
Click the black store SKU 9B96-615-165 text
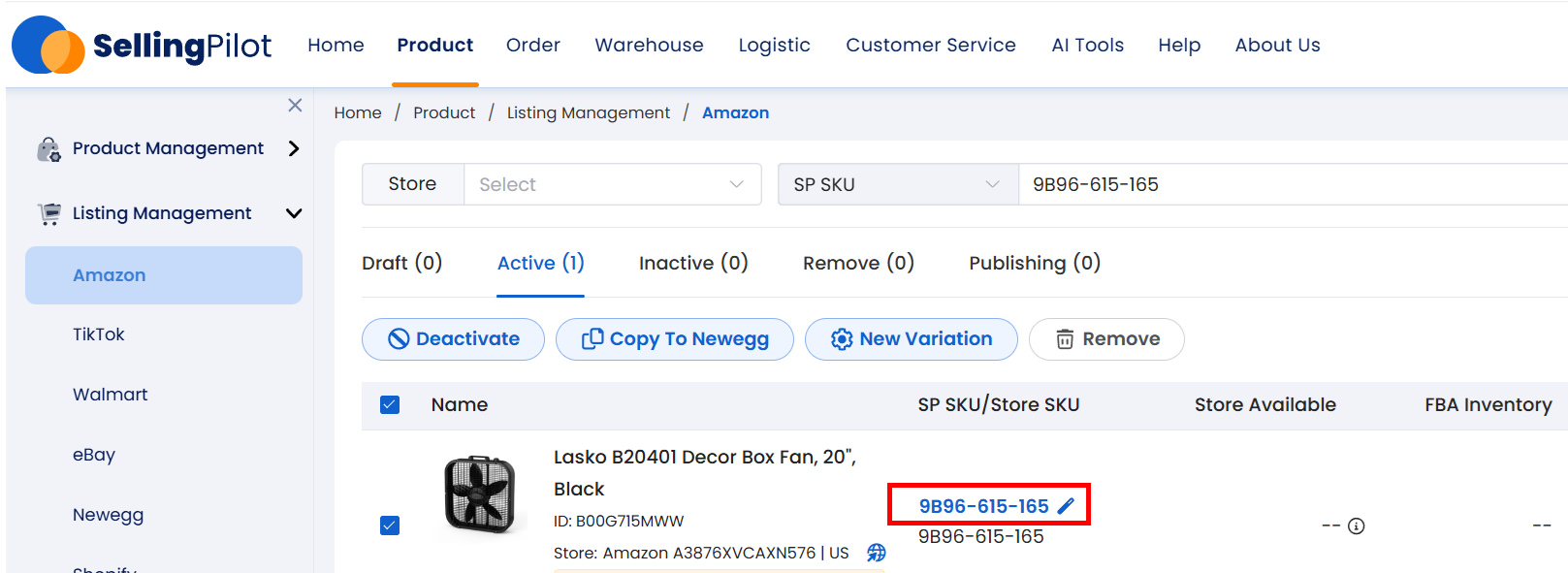981,536
